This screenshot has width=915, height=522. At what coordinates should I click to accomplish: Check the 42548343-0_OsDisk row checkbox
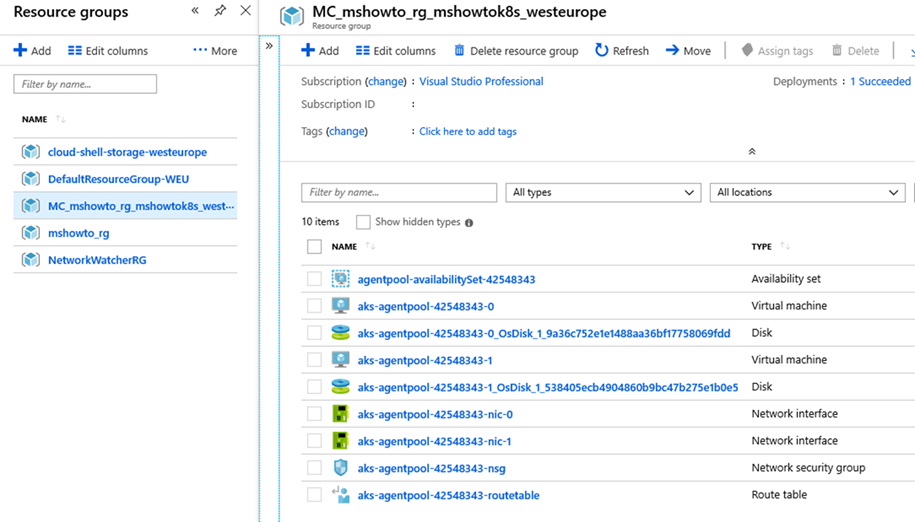(314, 333)
